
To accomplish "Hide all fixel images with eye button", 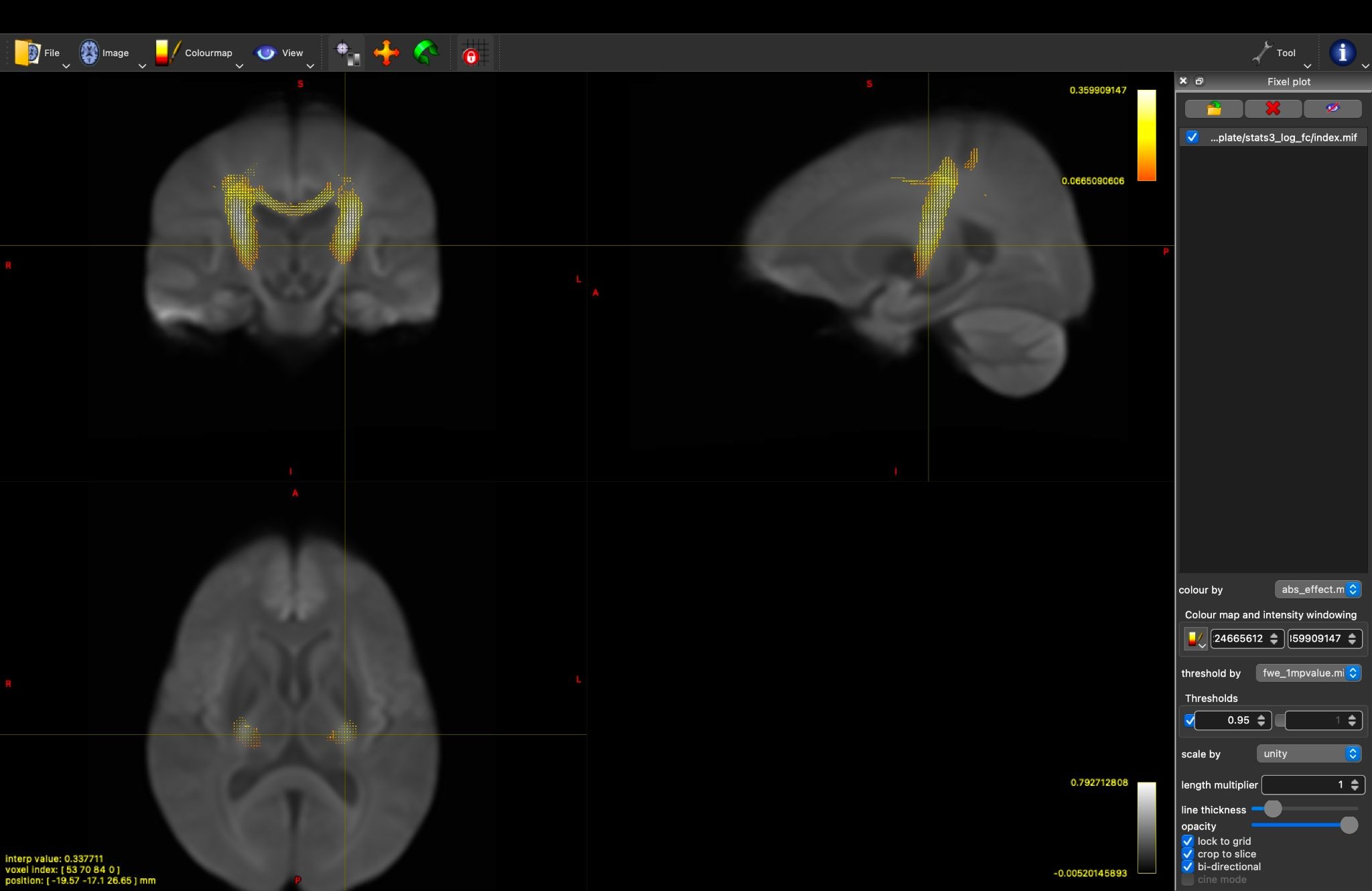I will pos(1332,108).
